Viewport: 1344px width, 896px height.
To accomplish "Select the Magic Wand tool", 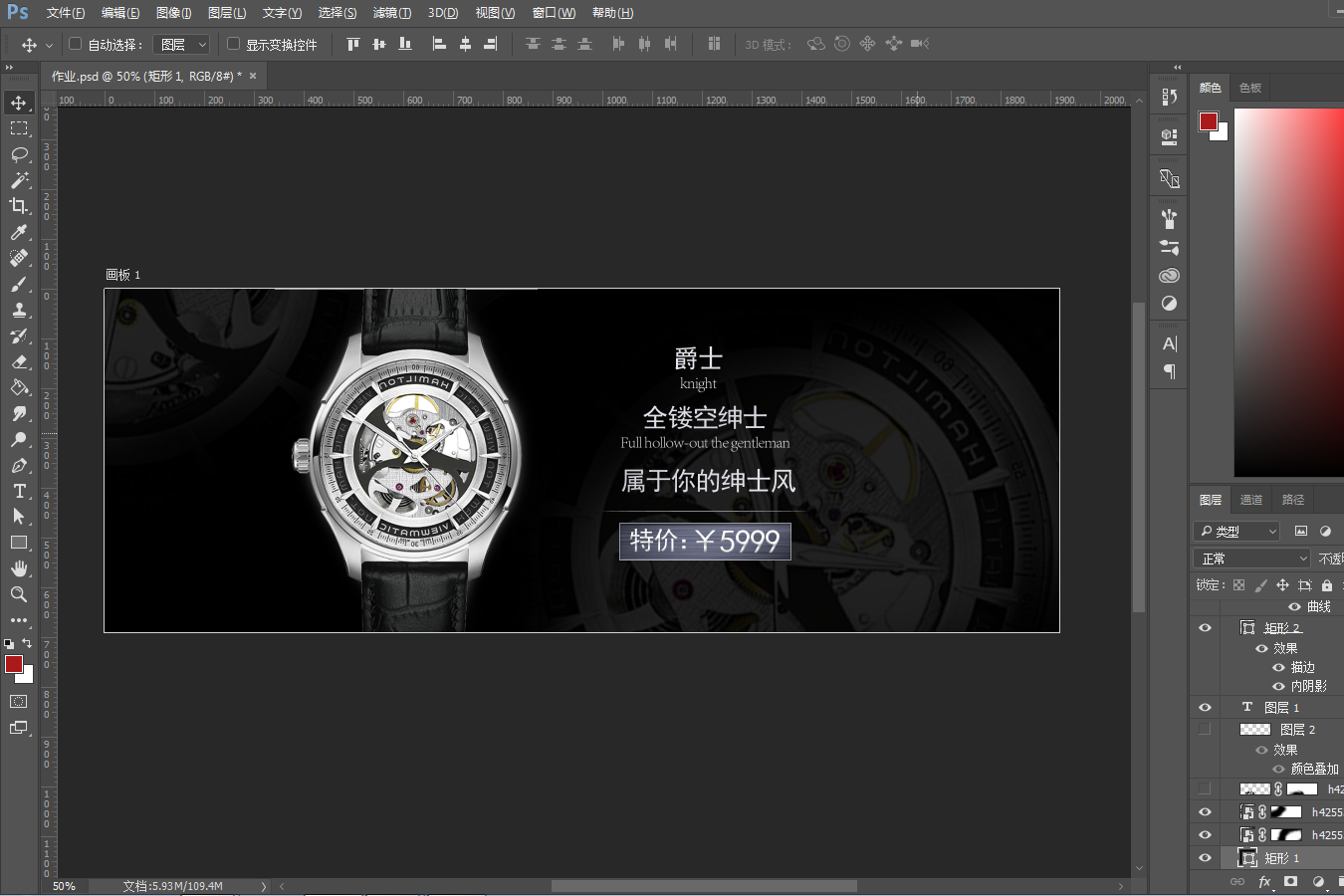I will click(x=19, y=180).
